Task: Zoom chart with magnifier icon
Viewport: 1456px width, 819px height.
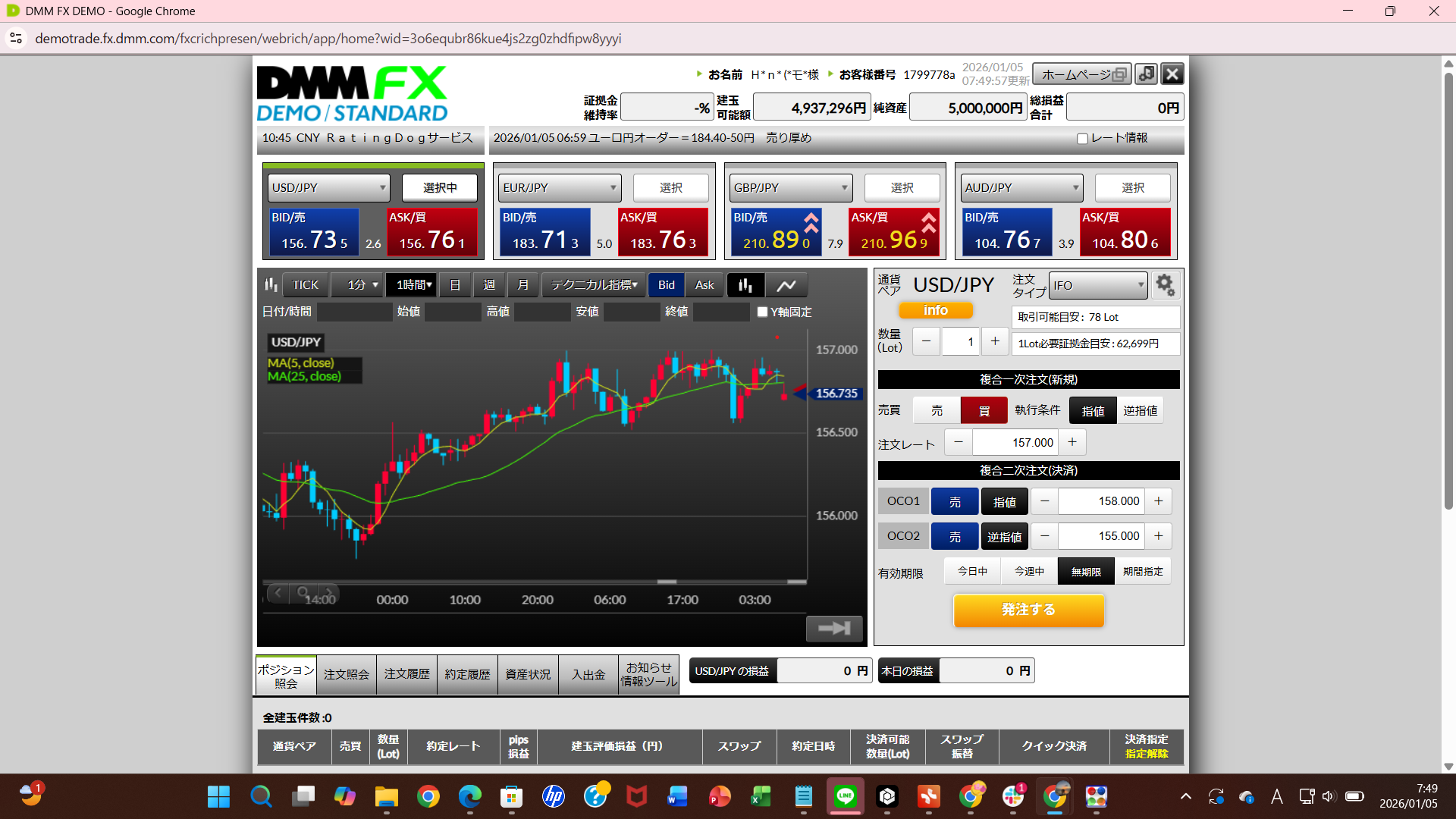Action: (303, 592)
